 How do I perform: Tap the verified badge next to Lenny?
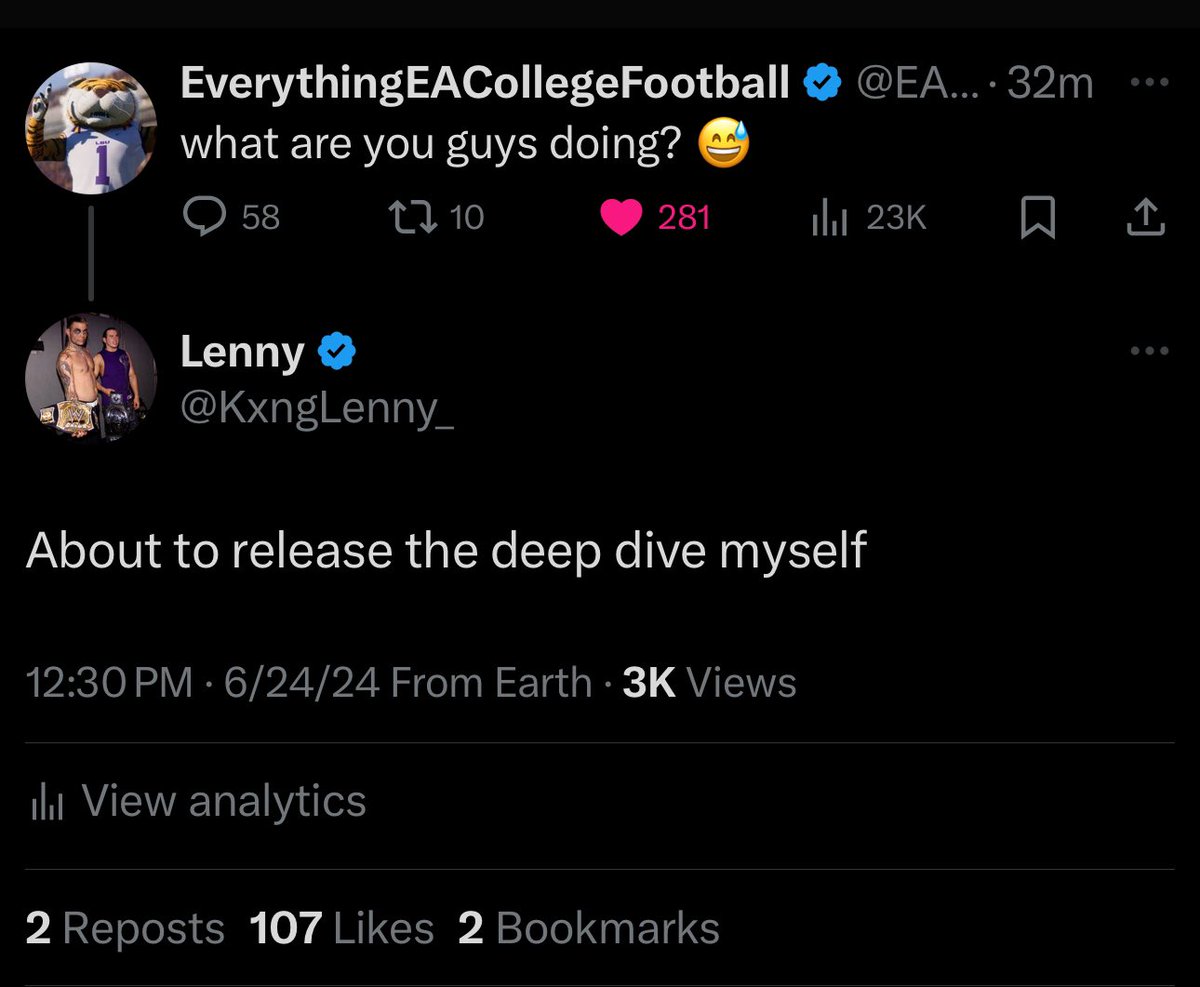[x=337, y=352]
